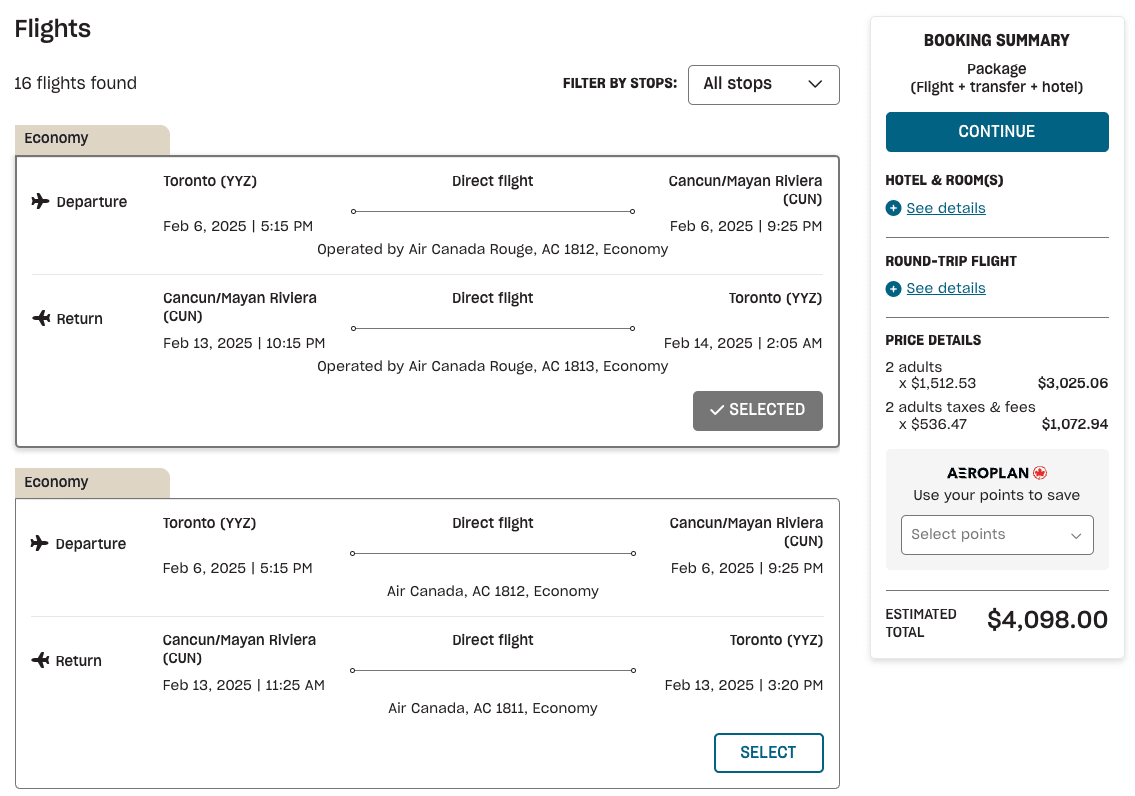Click the departure plane icon in the second flight card
This screenshot has height=796, width=1135.
(x=40, y=543)
